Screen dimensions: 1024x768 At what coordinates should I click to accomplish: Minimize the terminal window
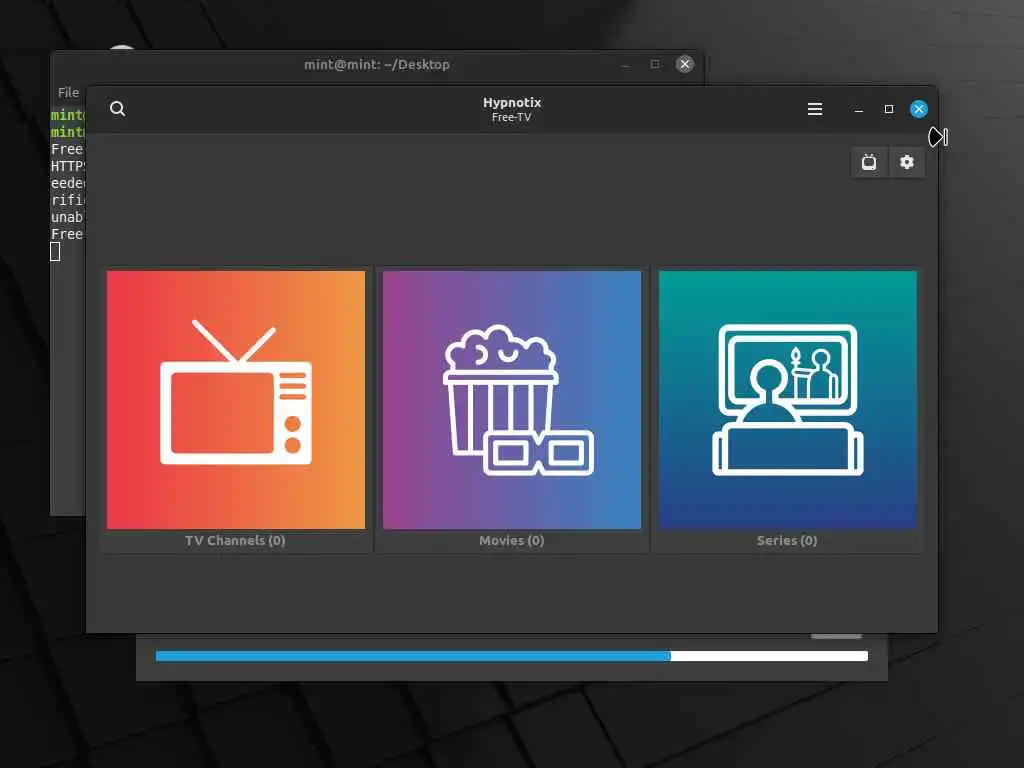(x=625, y=65)
